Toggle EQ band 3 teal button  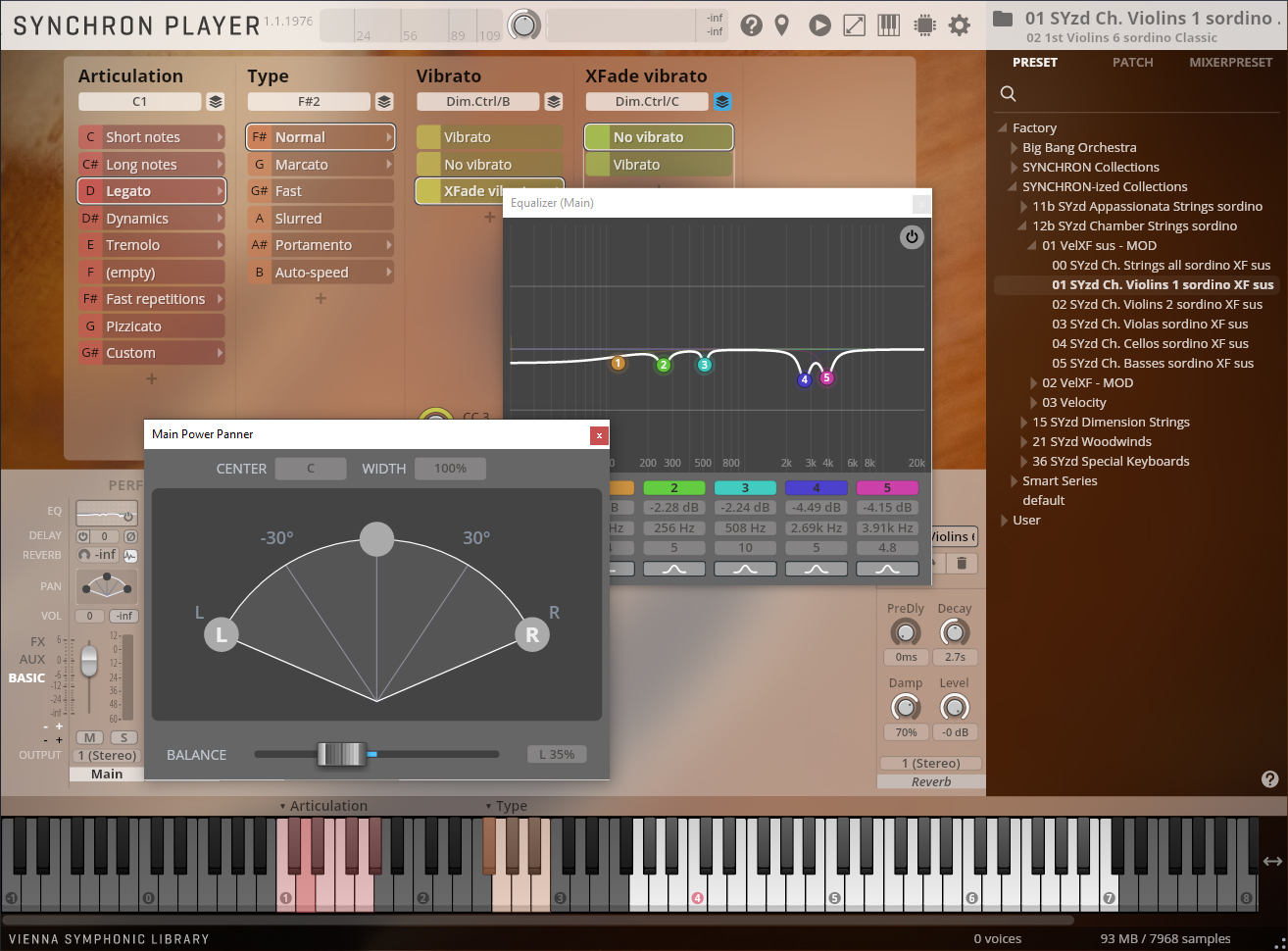click(745, 487)
